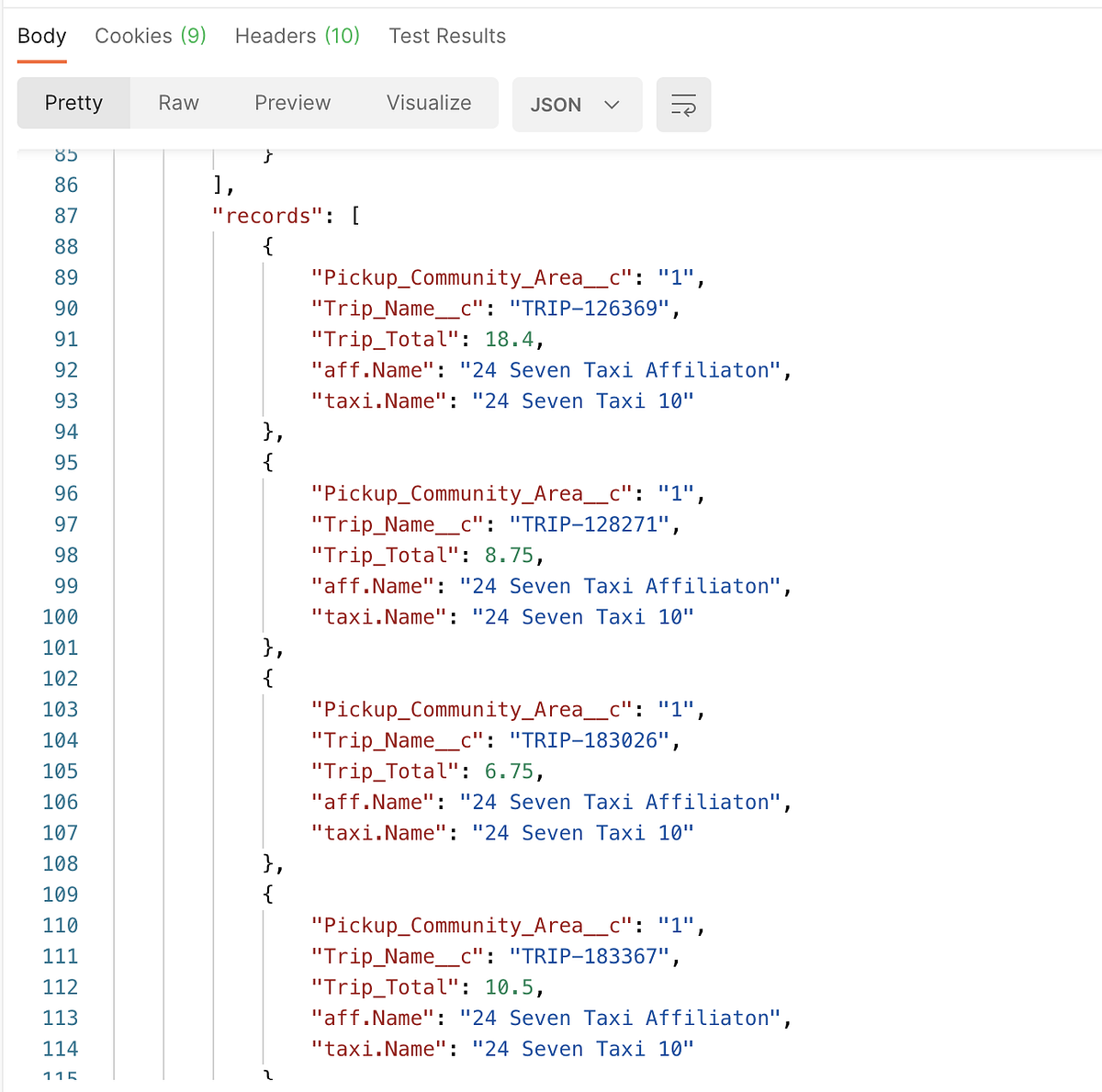This screenshot has width=1102, height=1092.
Task: Click the 24 Seven Taxi 10 value
Action: pyautogui.click(x=582, y=400)
